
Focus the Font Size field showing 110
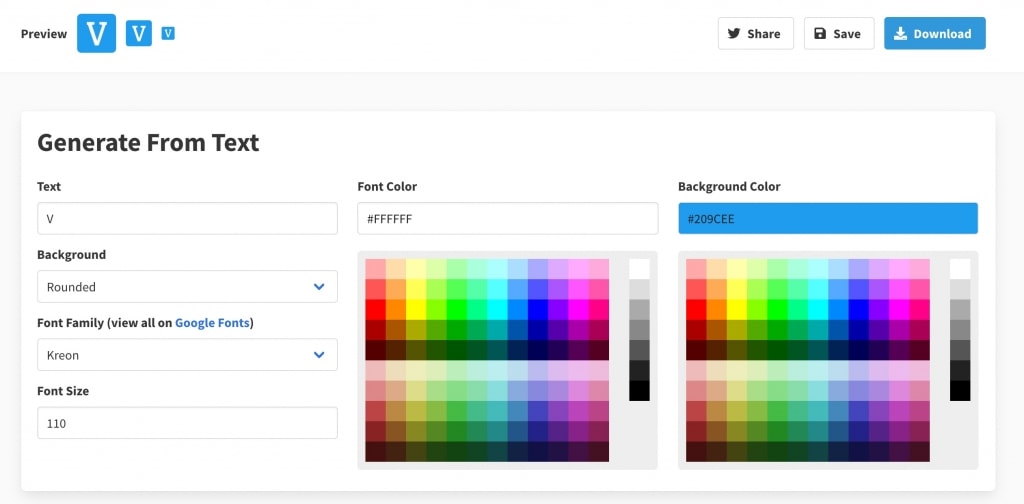pyautogui.click(x=187, y=423)
